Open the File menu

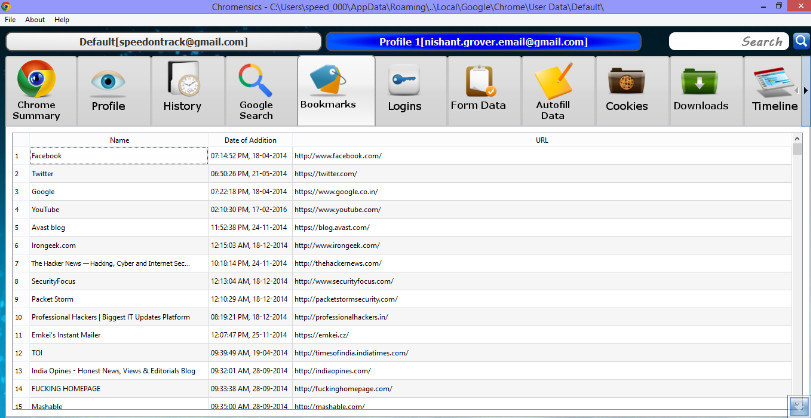pos(10,20)
